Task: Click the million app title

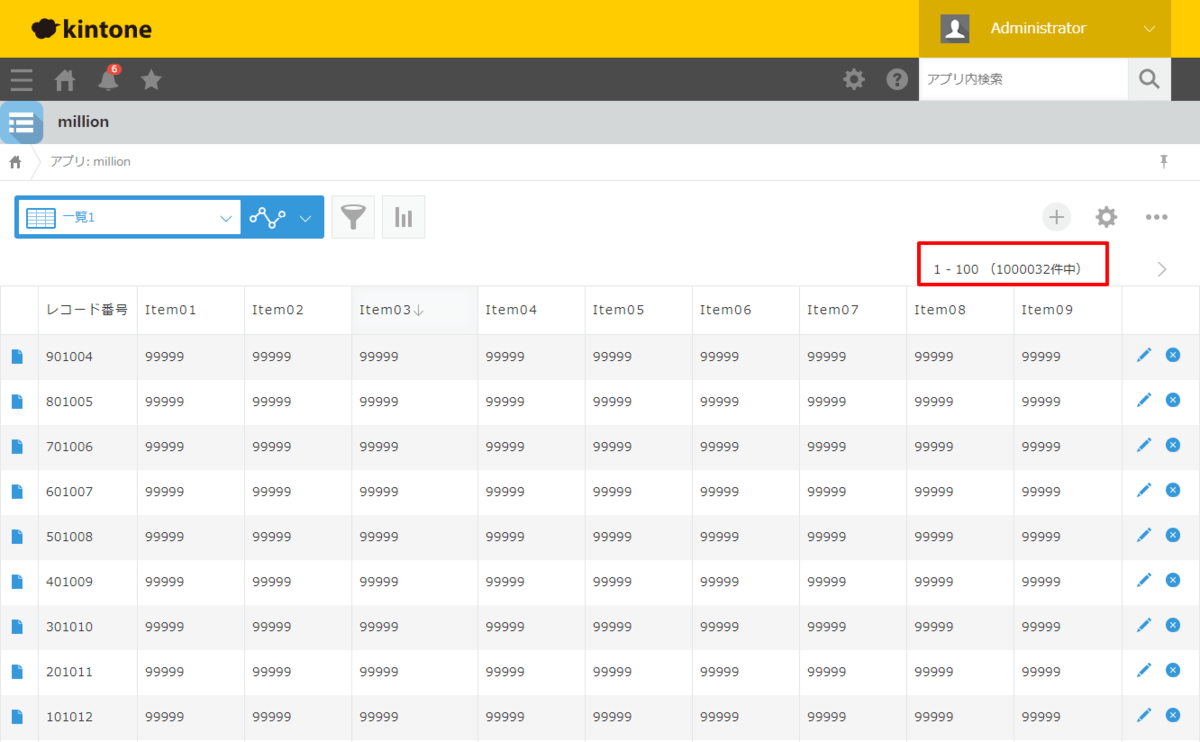Action: click(83, 122)
